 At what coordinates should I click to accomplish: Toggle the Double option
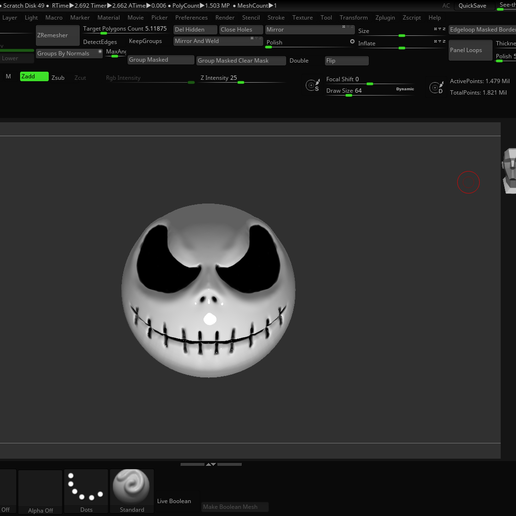tap(299, 61)
